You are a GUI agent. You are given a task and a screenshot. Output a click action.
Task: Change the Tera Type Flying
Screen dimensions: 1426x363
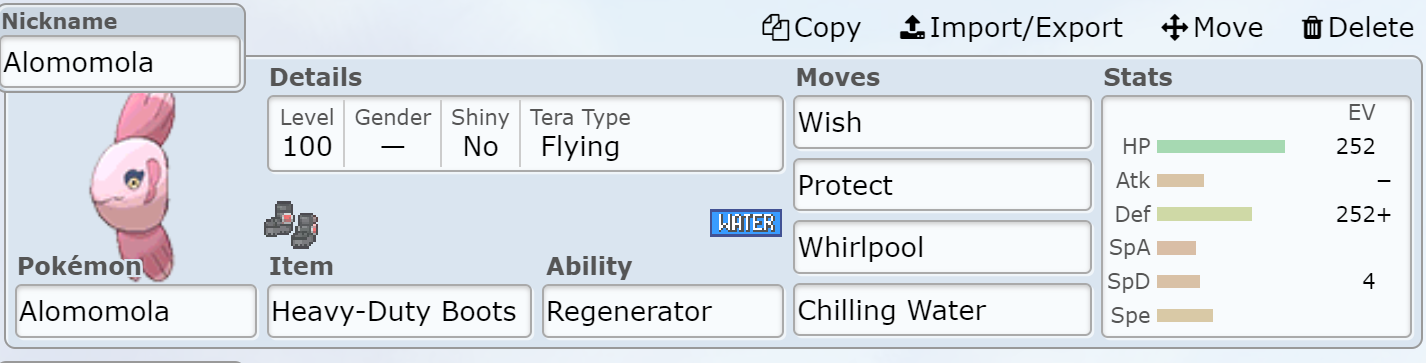point(580,133)
